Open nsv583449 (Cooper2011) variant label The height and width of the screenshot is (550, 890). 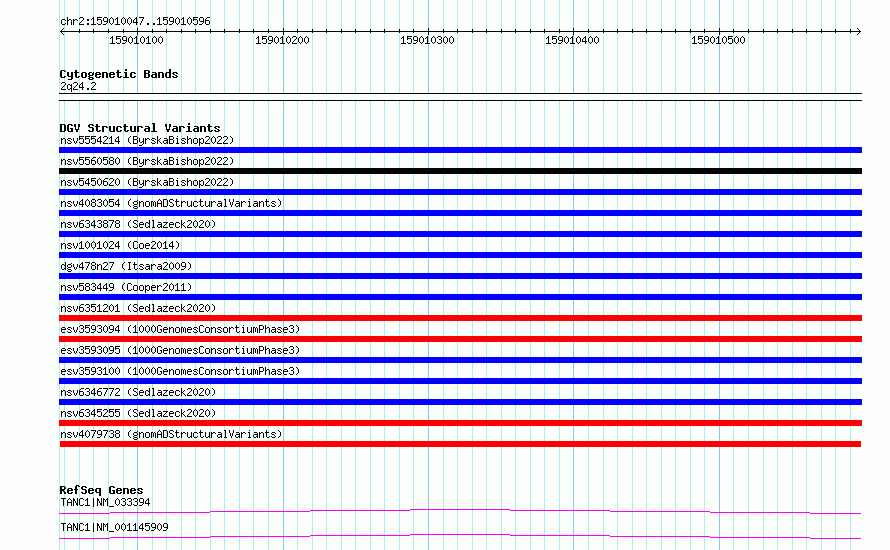click(126, 287)
